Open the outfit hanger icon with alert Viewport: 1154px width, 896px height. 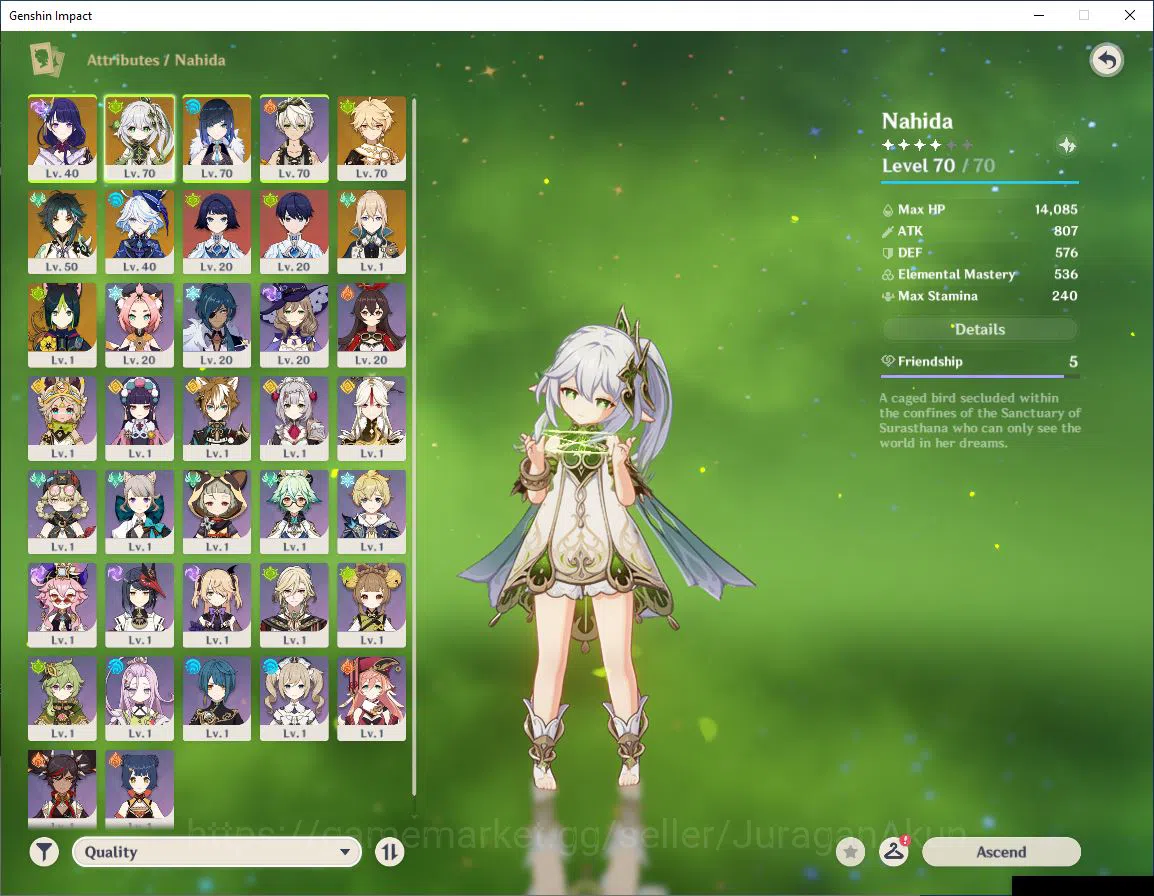[893, 852]
